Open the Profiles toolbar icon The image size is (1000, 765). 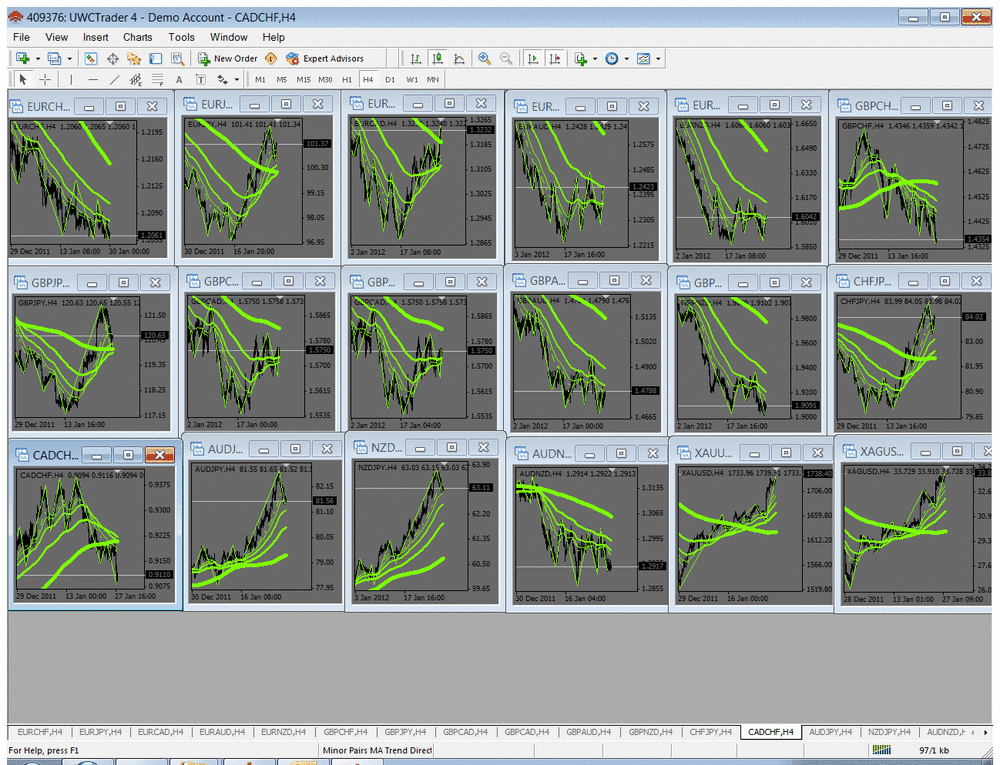coord(55,59)
